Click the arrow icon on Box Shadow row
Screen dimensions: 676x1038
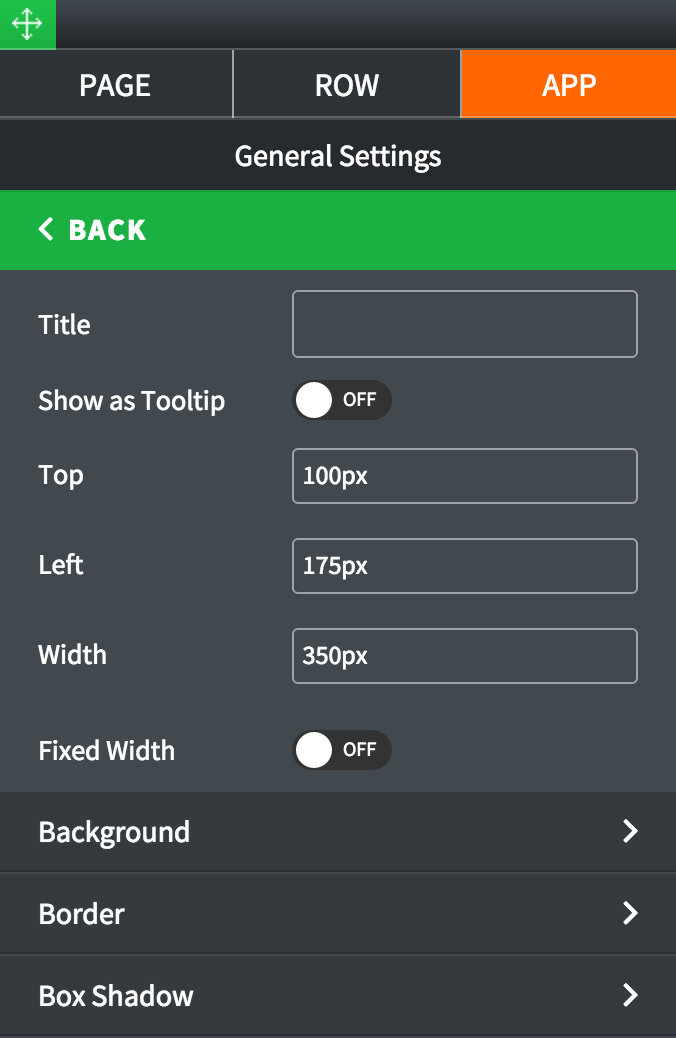click(x=630, y=995)
